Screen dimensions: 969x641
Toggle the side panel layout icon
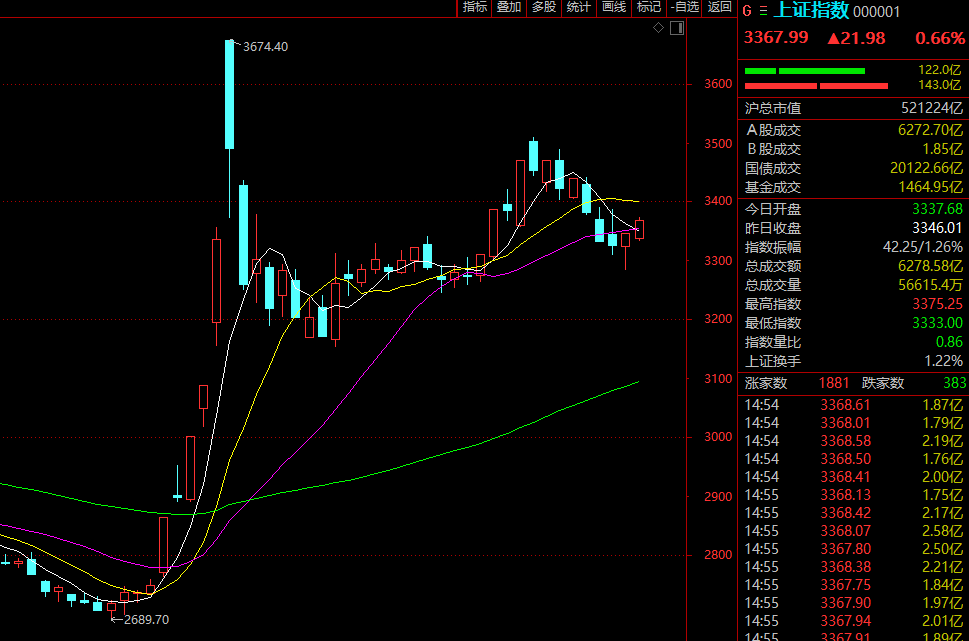tap(676, 28)
